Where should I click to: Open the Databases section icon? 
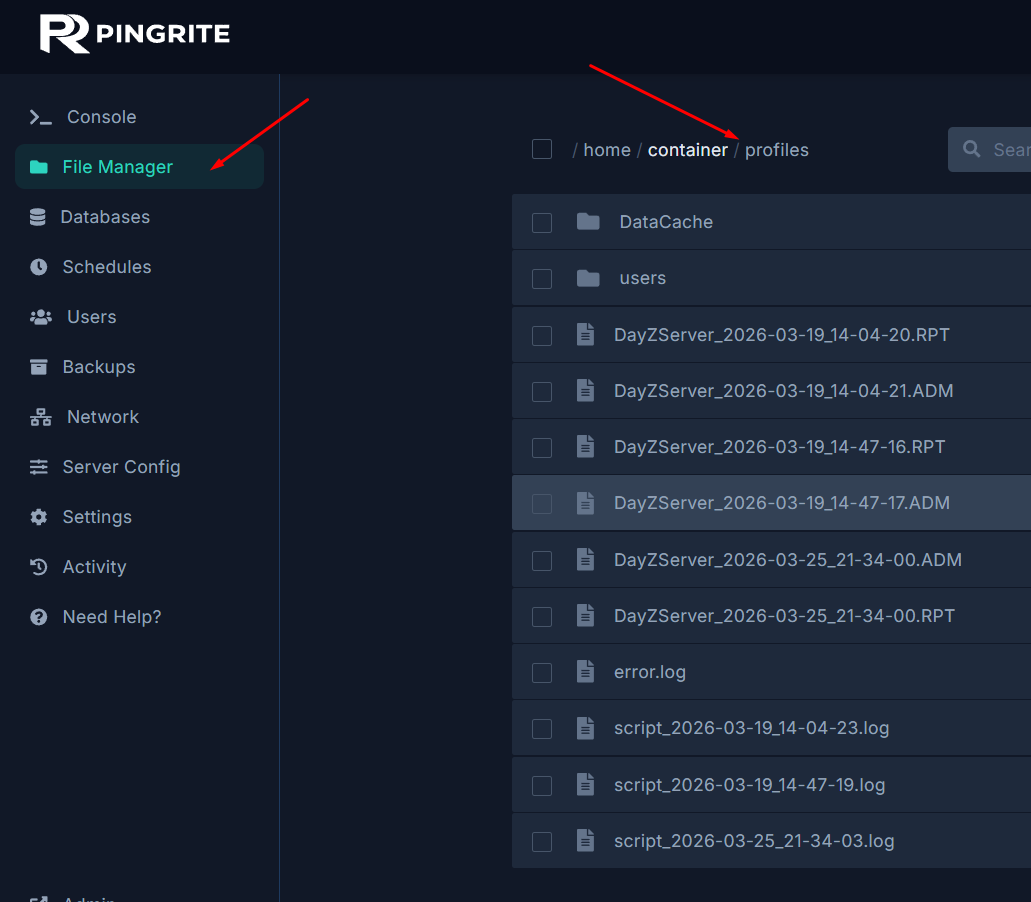coord(39,217)
